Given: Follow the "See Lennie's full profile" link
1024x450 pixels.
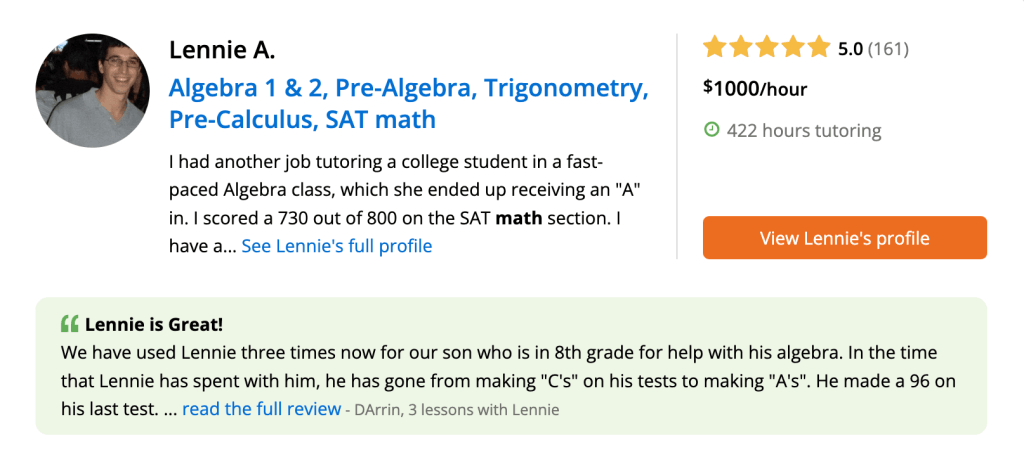Looking at the screenshot, I should pyautogui.click(x=337, y=245).
